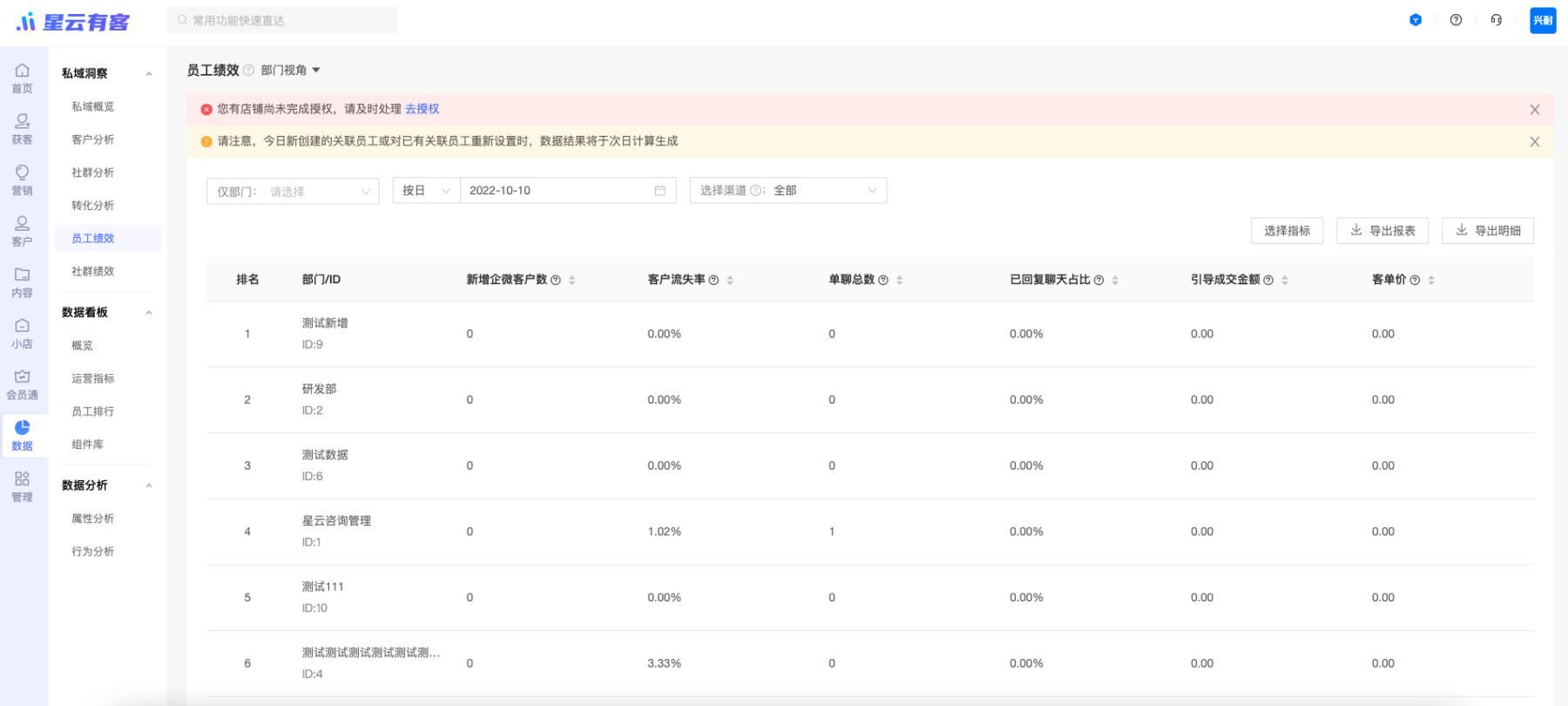This screenshot has width=1568, height=706.
Task: Open the 按日 period dropdown
Action: 426,190
